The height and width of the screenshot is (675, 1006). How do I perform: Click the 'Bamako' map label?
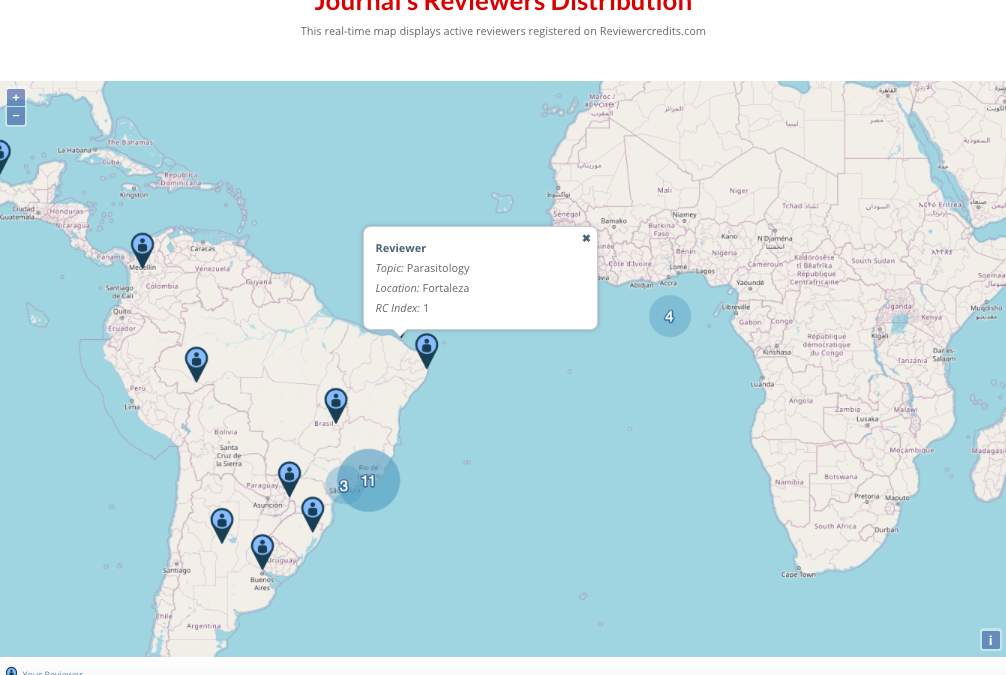point(614,221)
